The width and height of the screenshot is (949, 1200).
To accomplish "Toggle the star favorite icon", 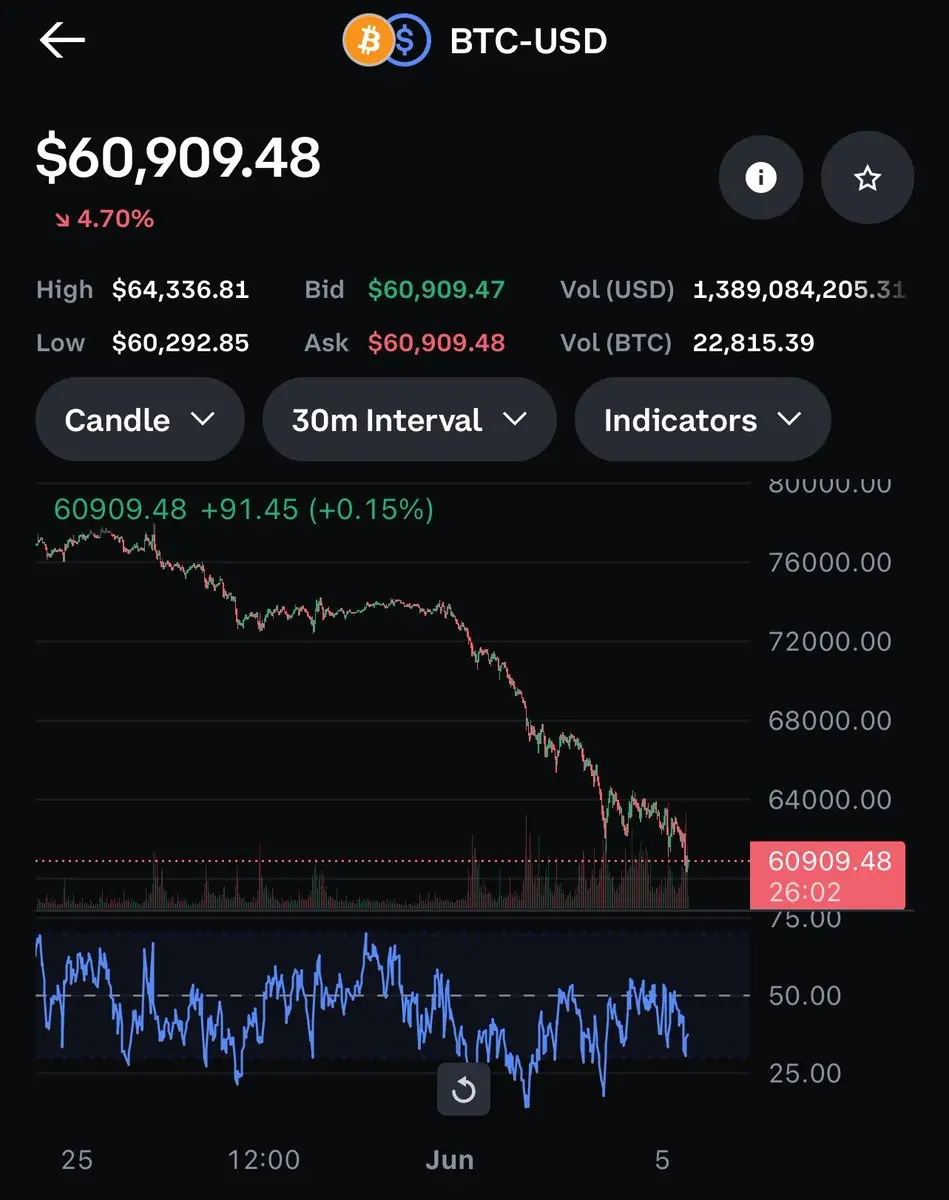I will tap(867, 178).
